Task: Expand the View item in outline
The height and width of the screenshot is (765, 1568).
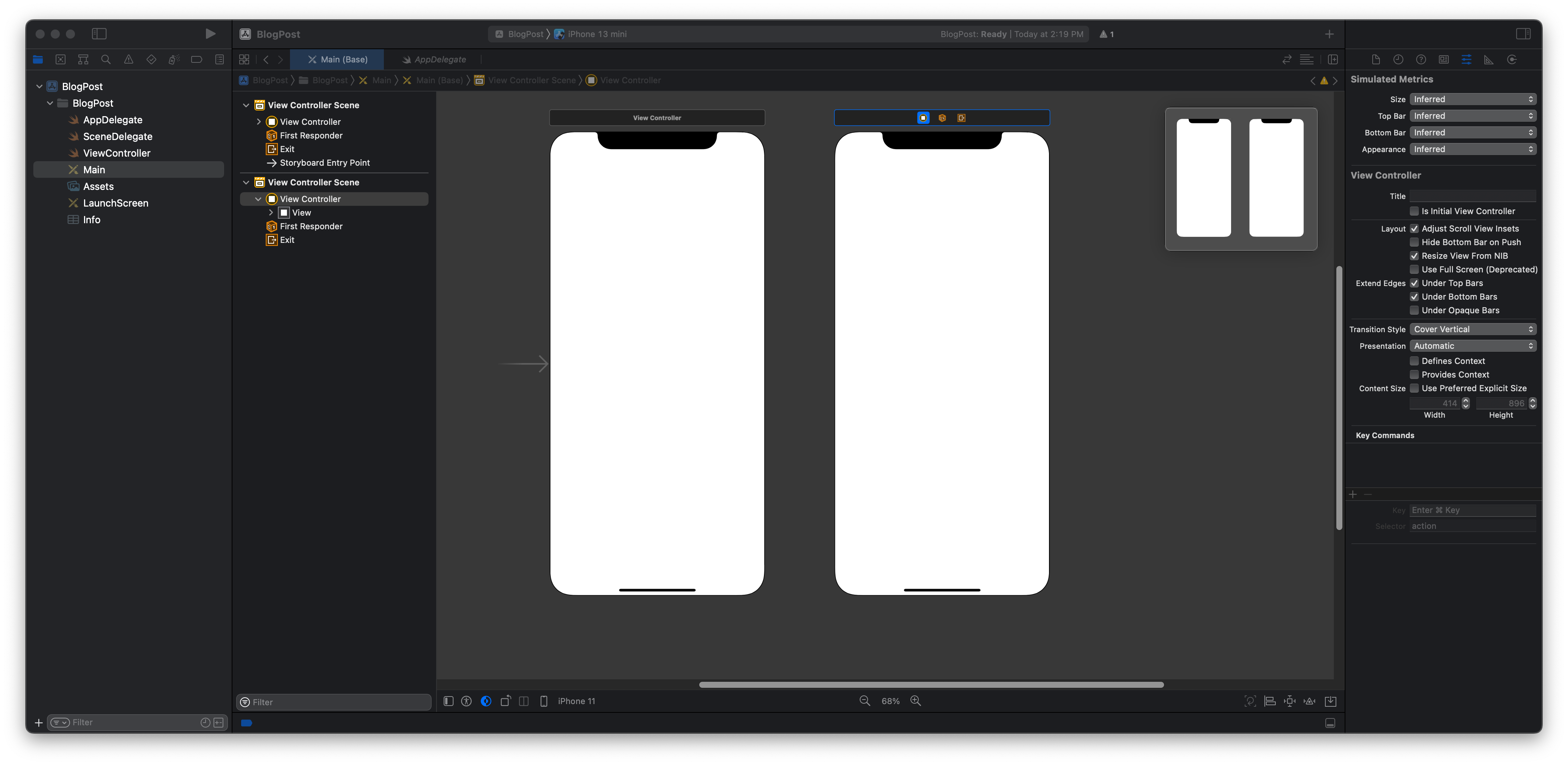Action: click(271, 213)
